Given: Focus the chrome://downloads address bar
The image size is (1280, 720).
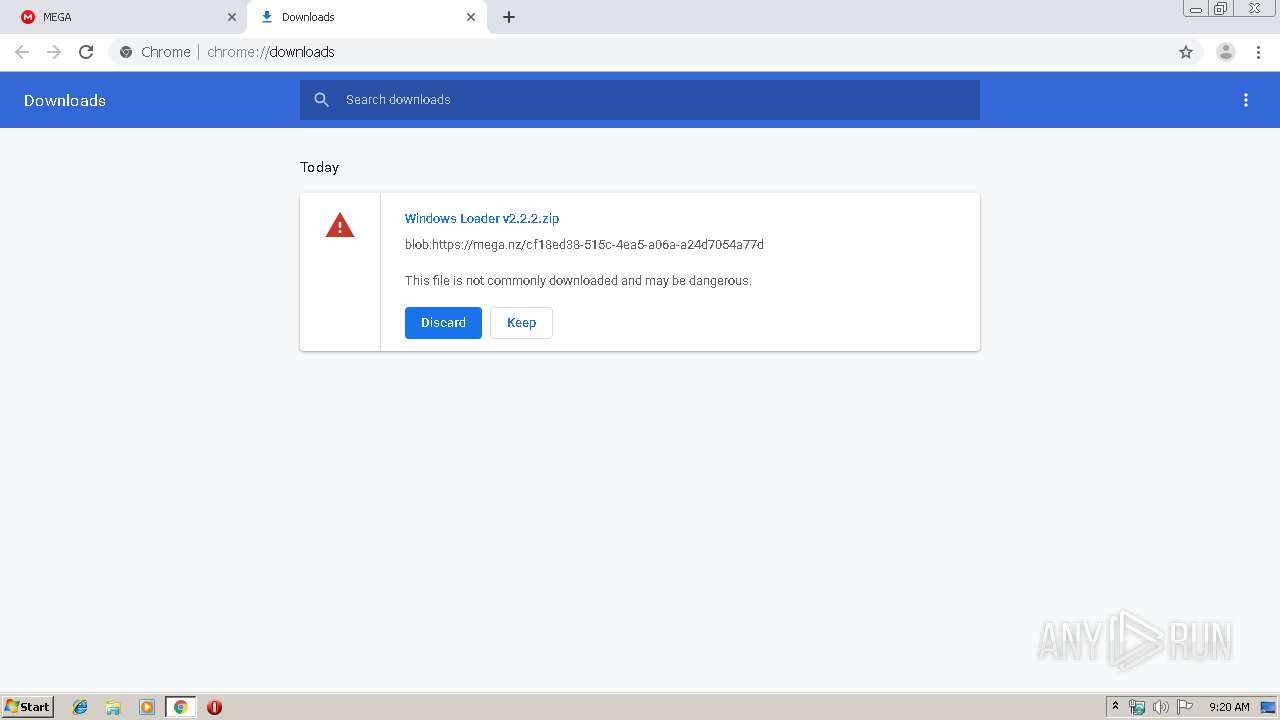Looking at the screenshot, I should point(640,52).
